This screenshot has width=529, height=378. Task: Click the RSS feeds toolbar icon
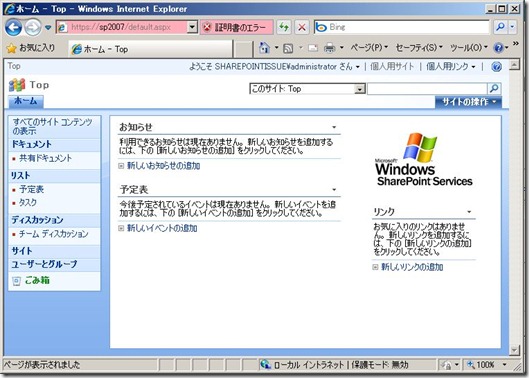click(288, 49)
